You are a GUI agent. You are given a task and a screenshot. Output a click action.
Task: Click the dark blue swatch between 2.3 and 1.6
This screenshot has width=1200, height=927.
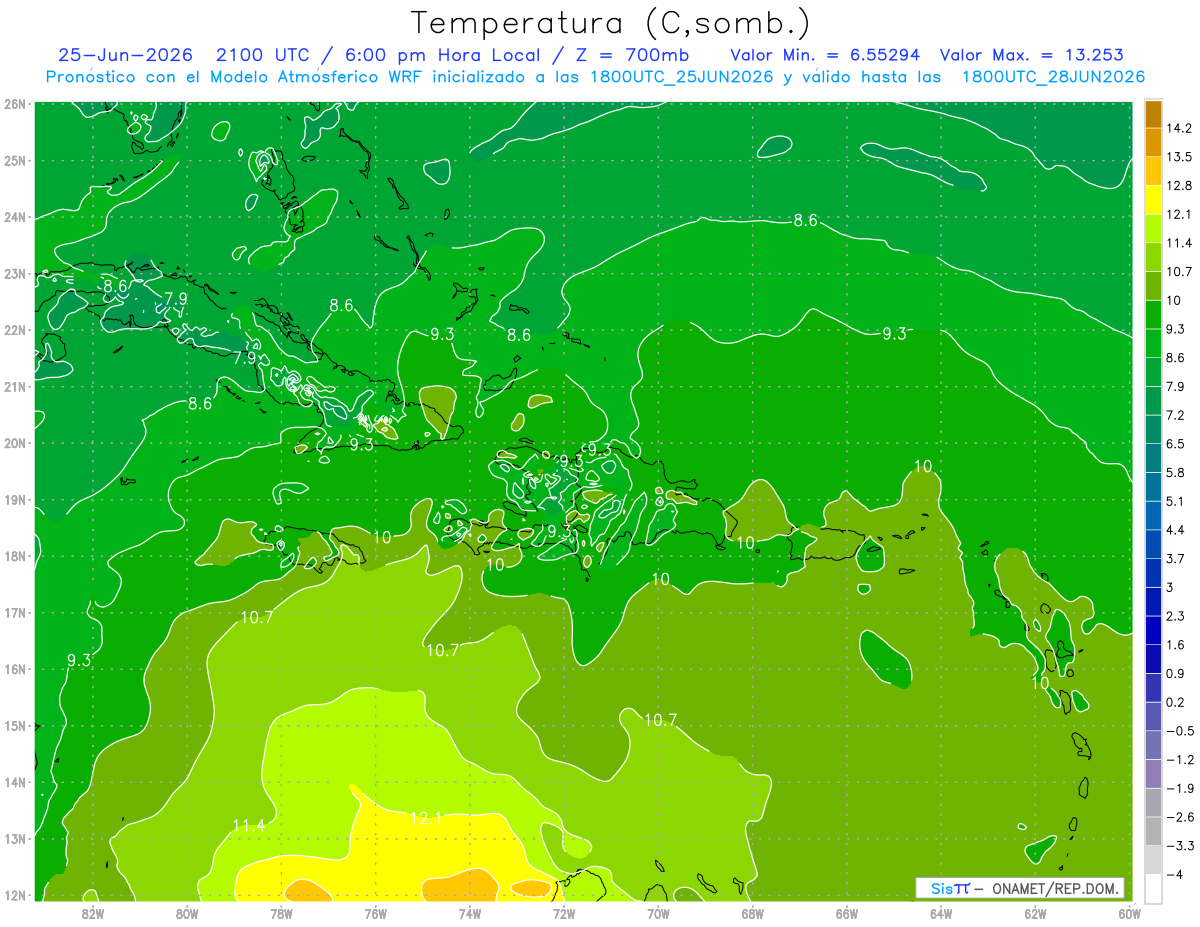(1153, 630)
